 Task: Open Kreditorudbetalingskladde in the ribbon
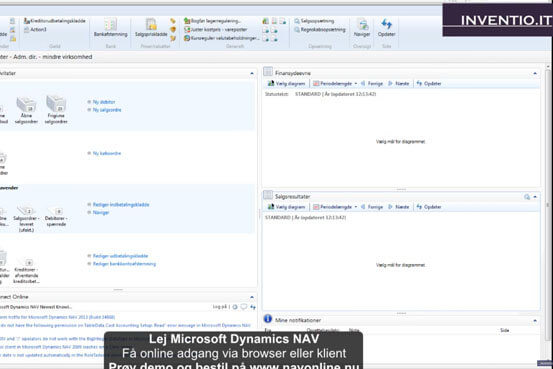[55, 21]
